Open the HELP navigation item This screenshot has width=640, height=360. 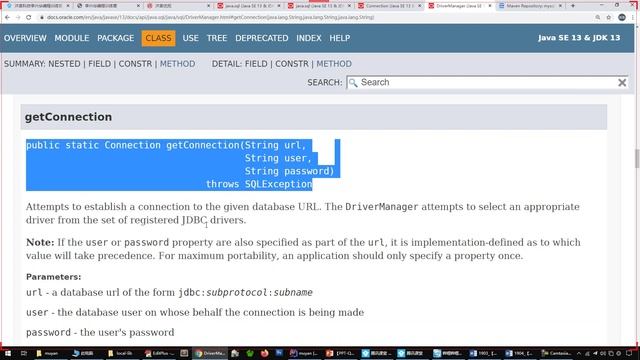click(x=340, y=38)
